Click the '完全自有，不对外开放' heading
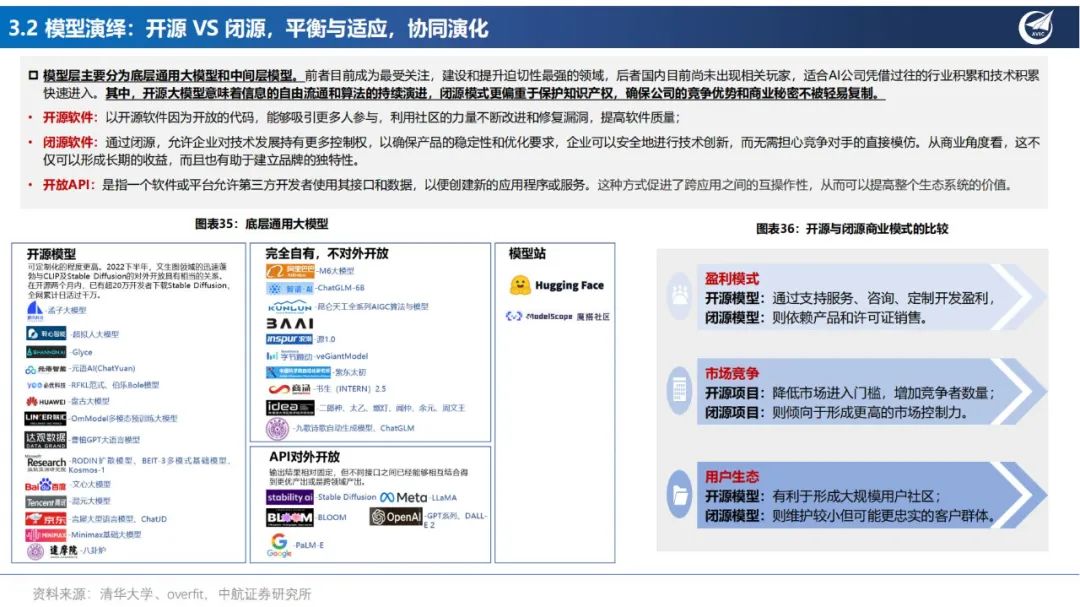Image resolution: width=1080 pixels, height=607 pixels. (x=327, y=254)
